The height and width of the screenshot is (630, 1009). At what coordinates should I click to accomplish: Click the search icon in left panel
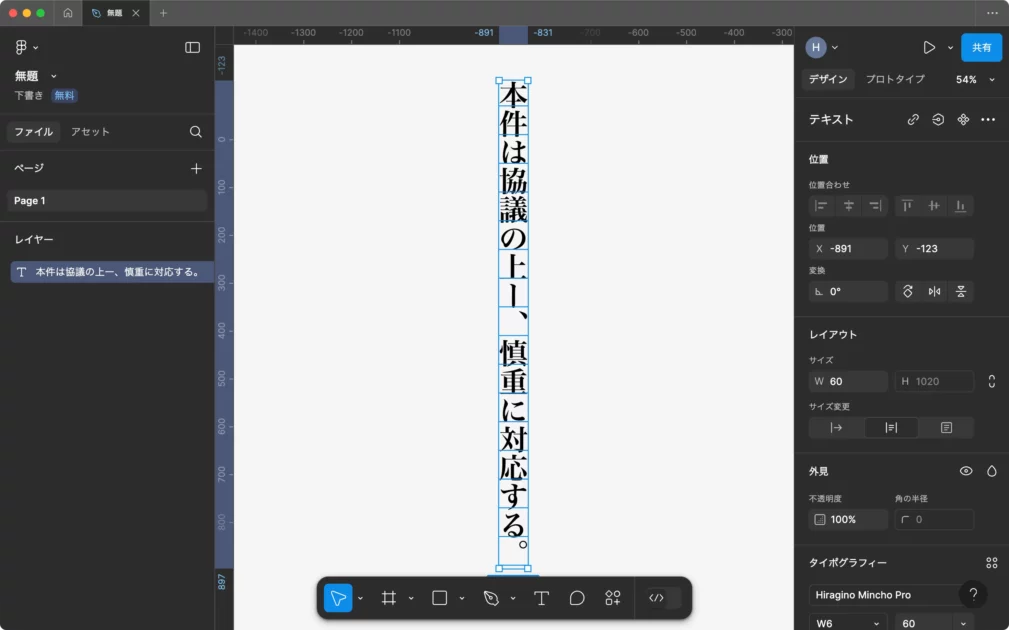196,132
